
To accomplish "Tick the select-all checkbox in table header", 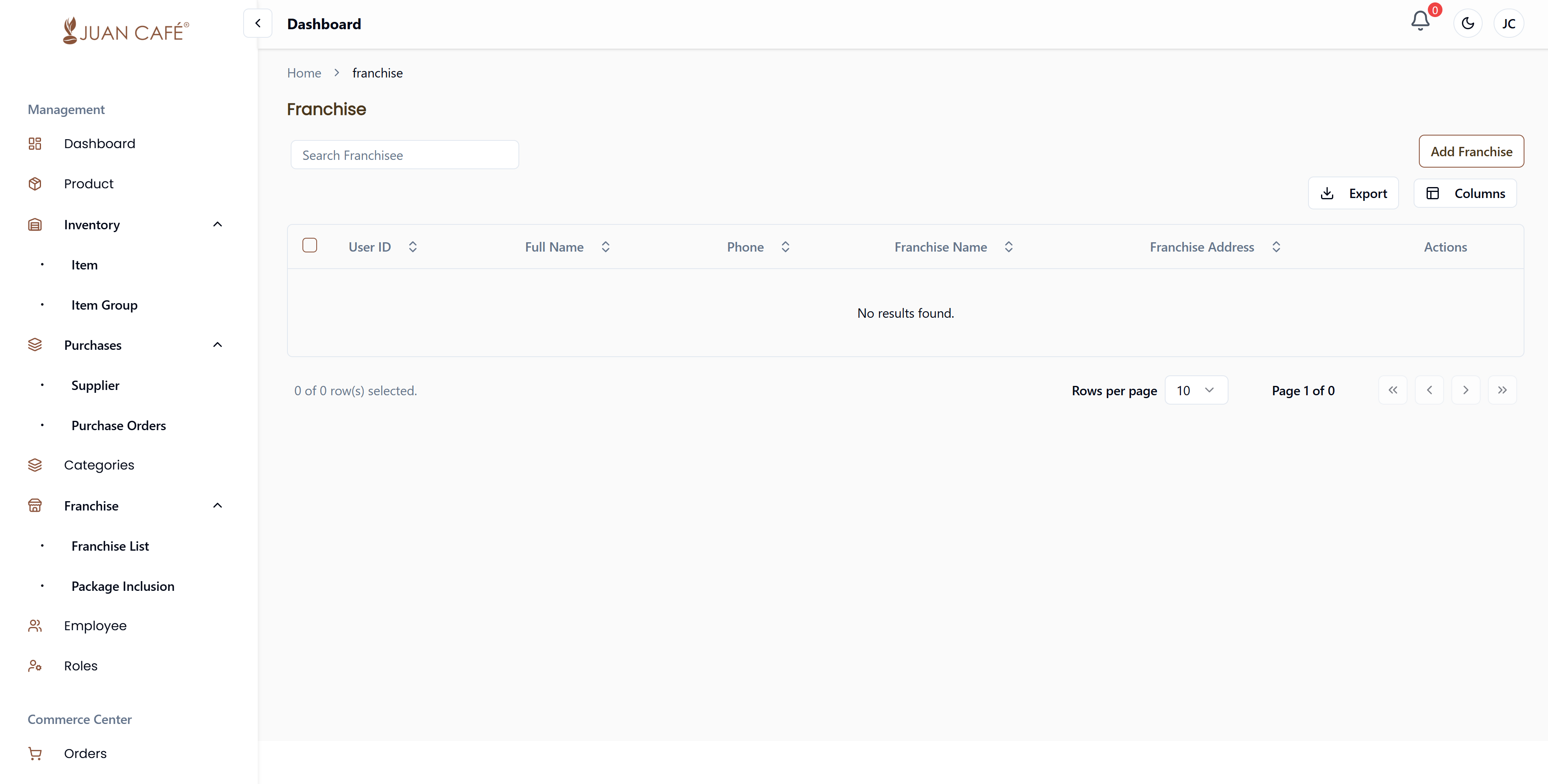I will point(309,245).
